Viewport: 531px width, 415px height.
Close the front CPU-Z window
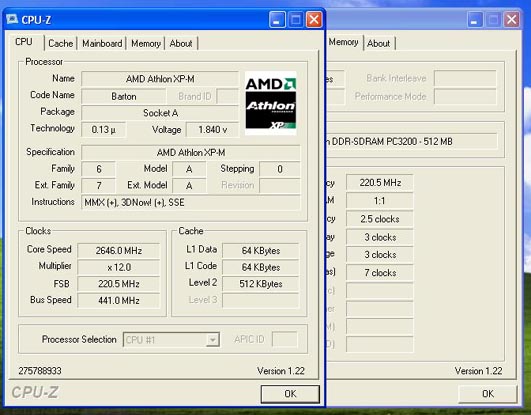click(314, 20)
